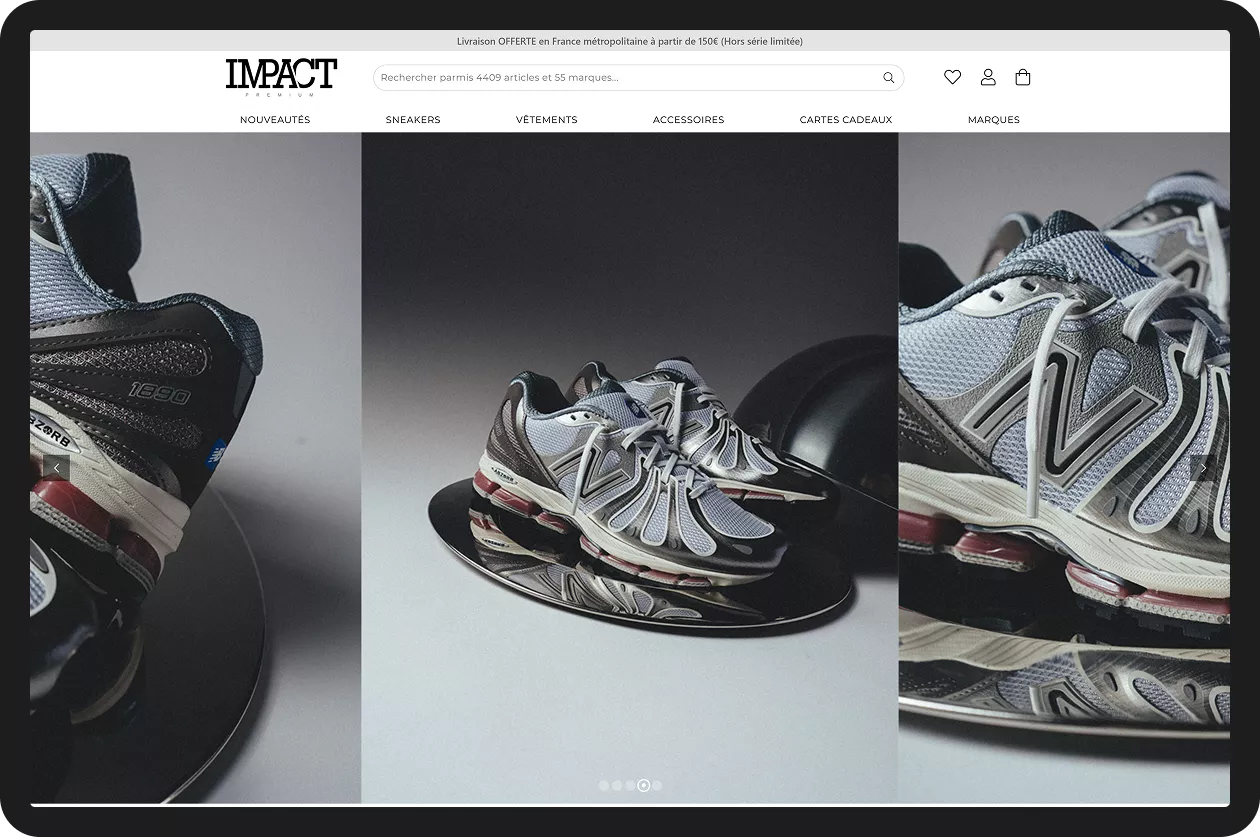
Task: Open the center slide with sneakers on mirror
Action: (630, 468)
